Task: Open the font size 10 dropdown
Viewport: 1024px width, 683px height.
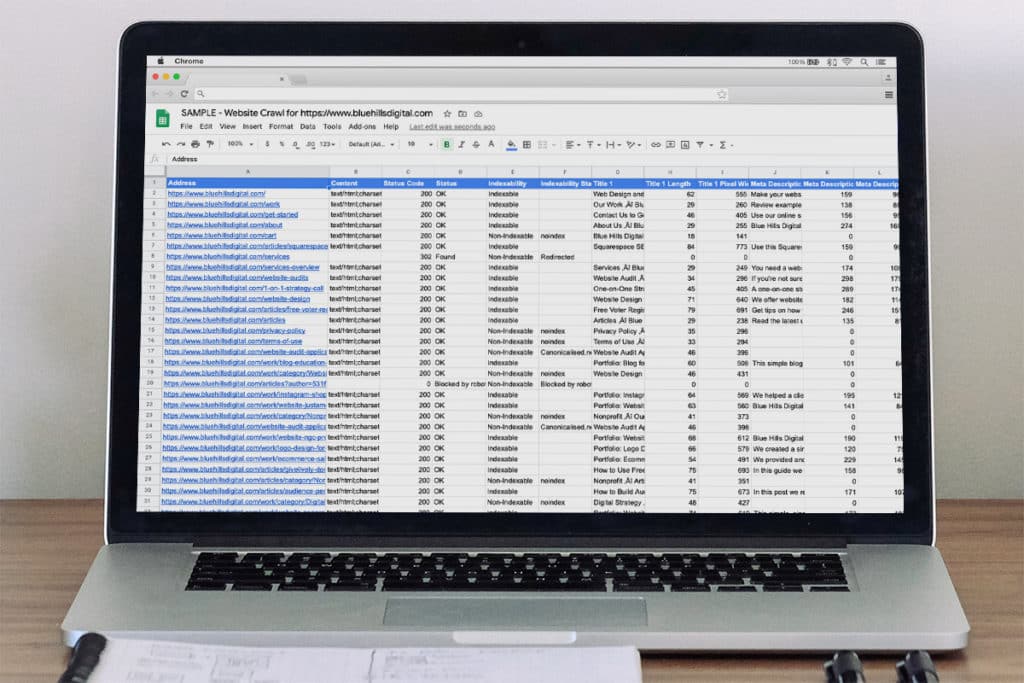Action: (421, 144)
